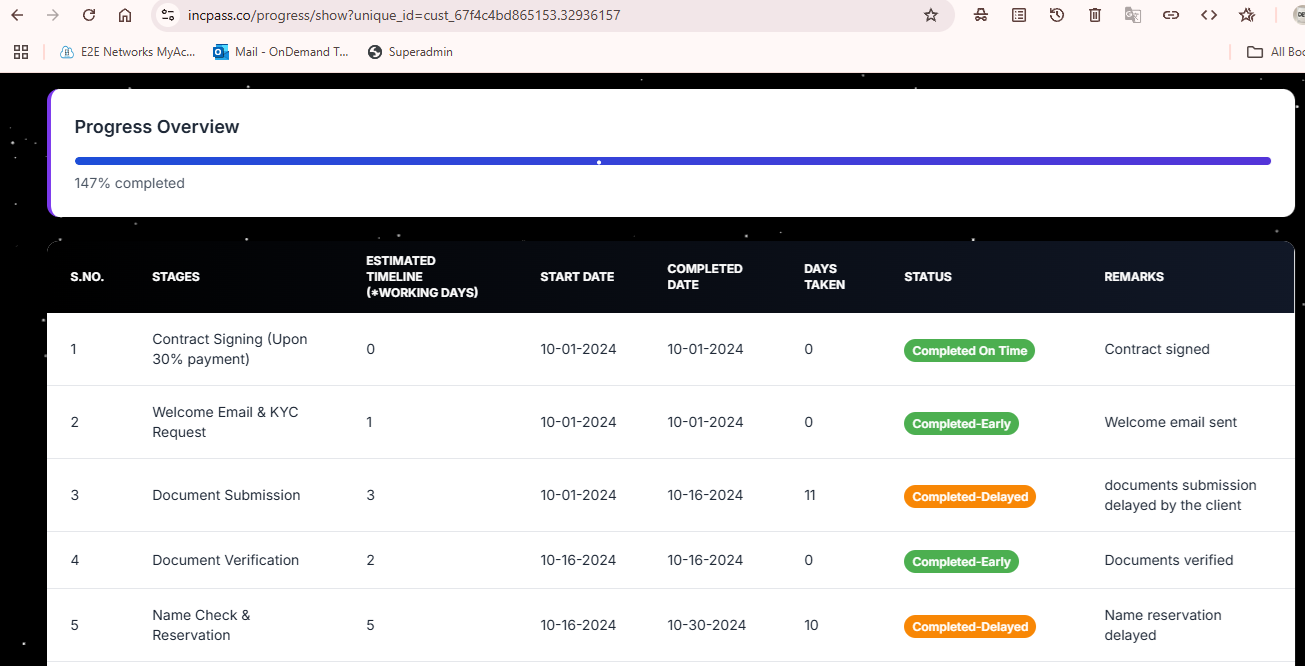
Task: Click the STATUS column header
Action: pyautogui.click(x=928, y=277)
